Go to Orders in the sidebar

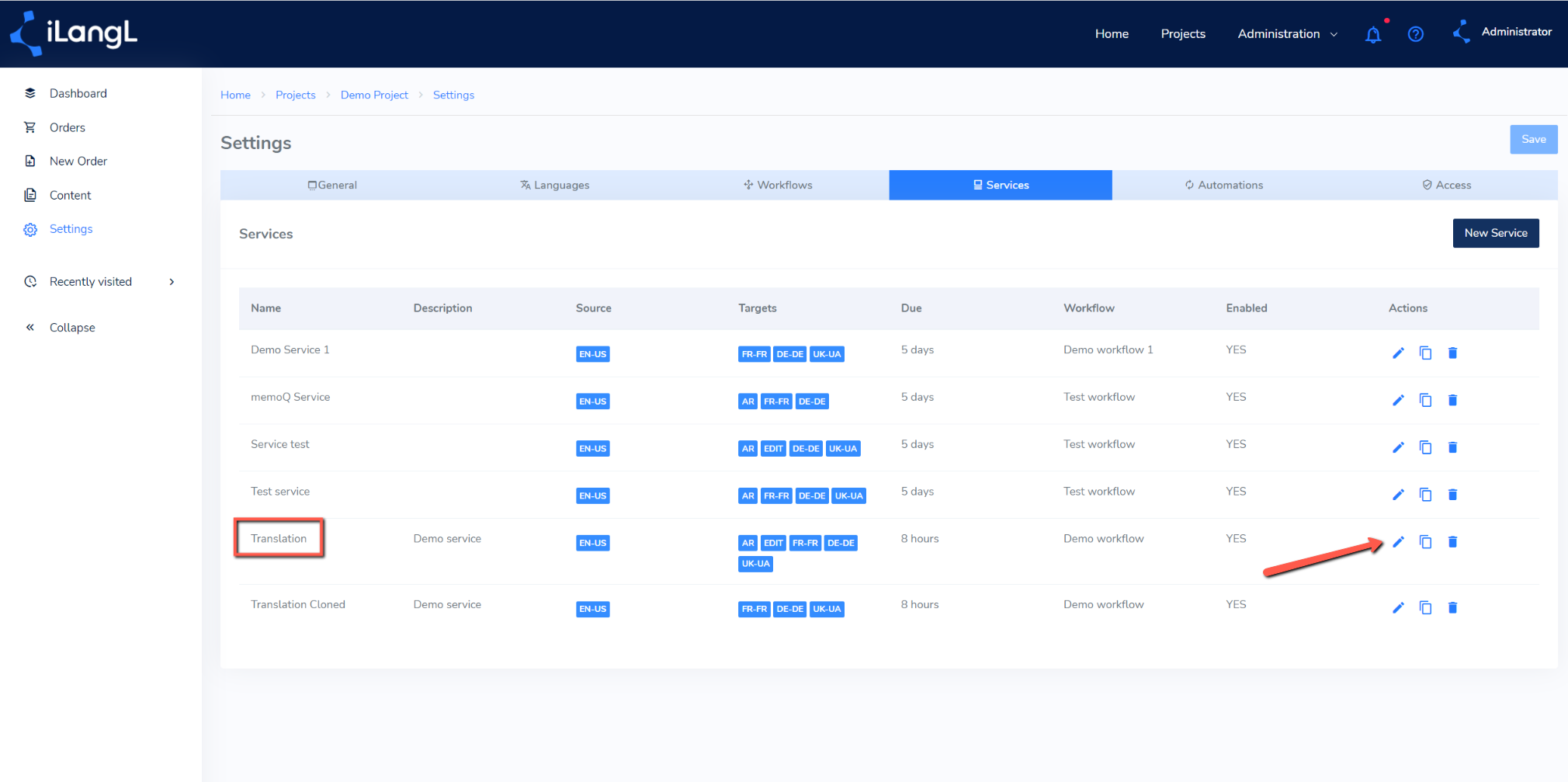tap(67, 127)
